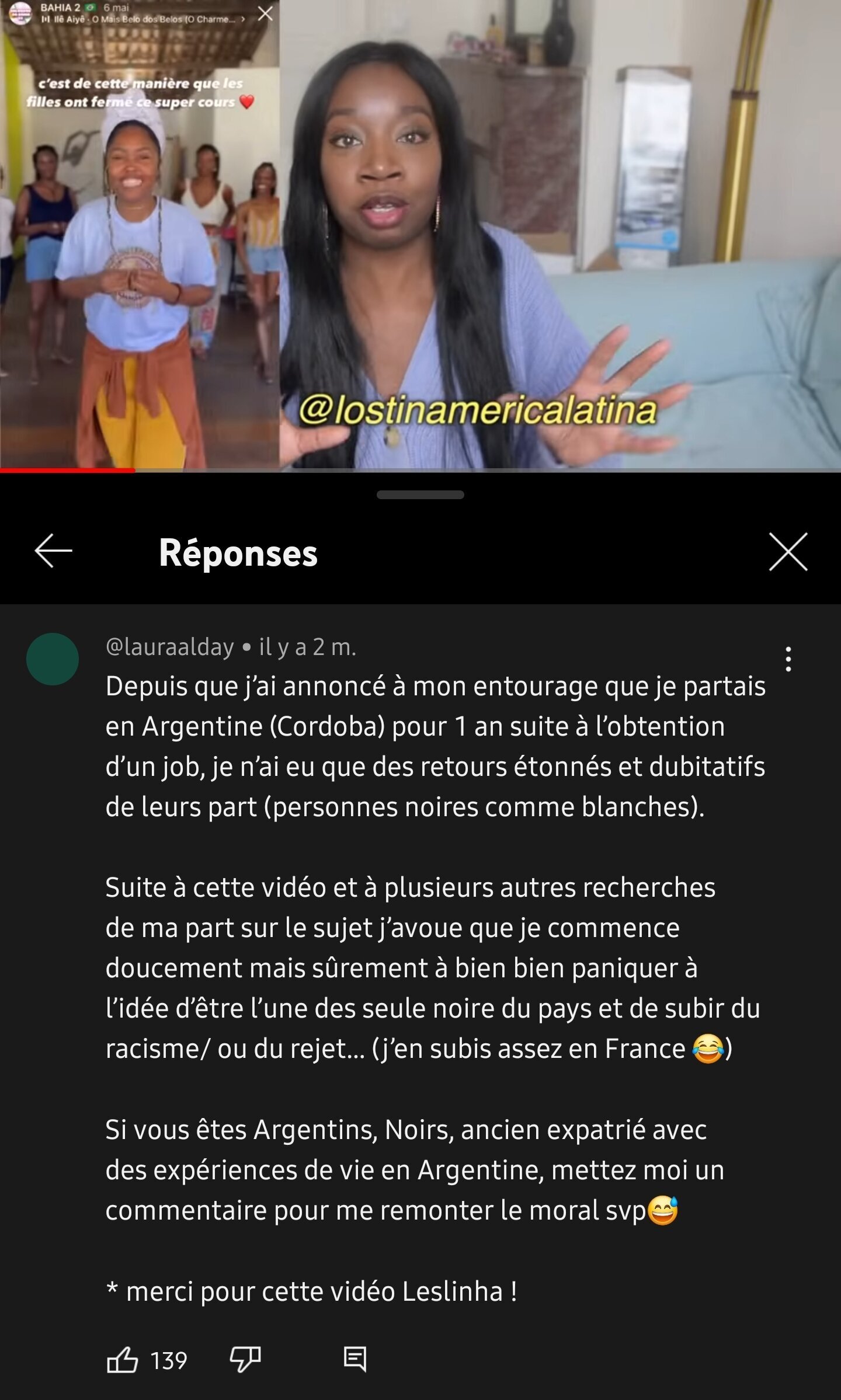Expand the chevron next to the Ilê Aiyê song title
Image resolution: width=841 pixels, height=1400 pixels.
244,19
